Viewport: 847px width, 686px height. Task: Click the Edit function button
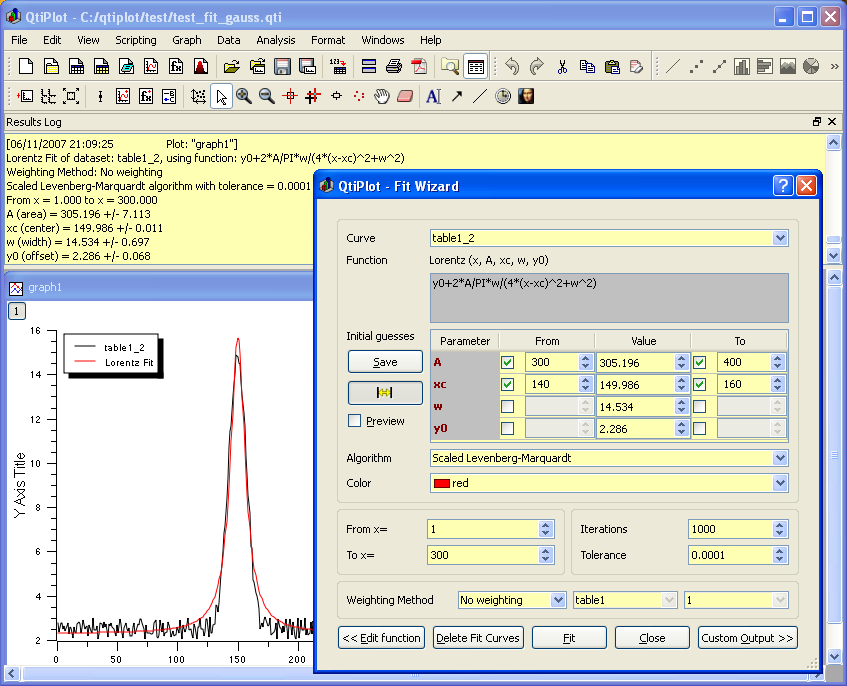pos(381,638)
